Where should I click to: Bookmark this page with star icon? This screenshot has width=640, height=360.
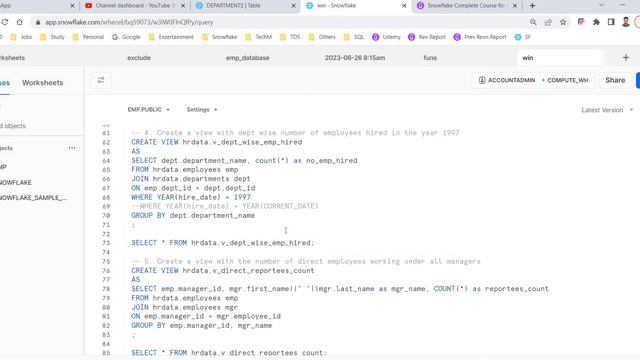point(563,22)
